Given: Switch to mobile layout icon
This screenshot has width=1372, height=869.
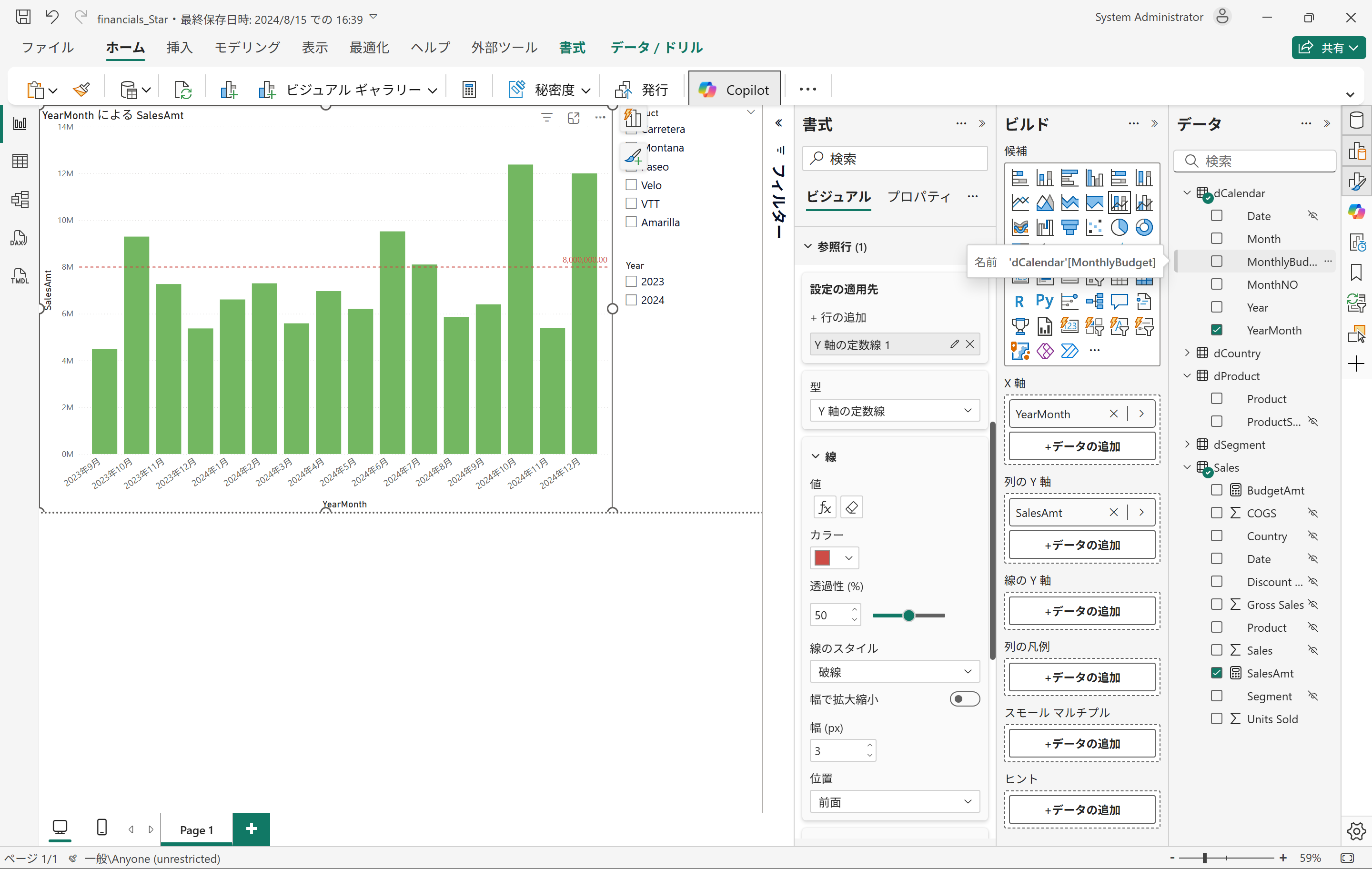Looking at the screenshot, I should (102, 828).
